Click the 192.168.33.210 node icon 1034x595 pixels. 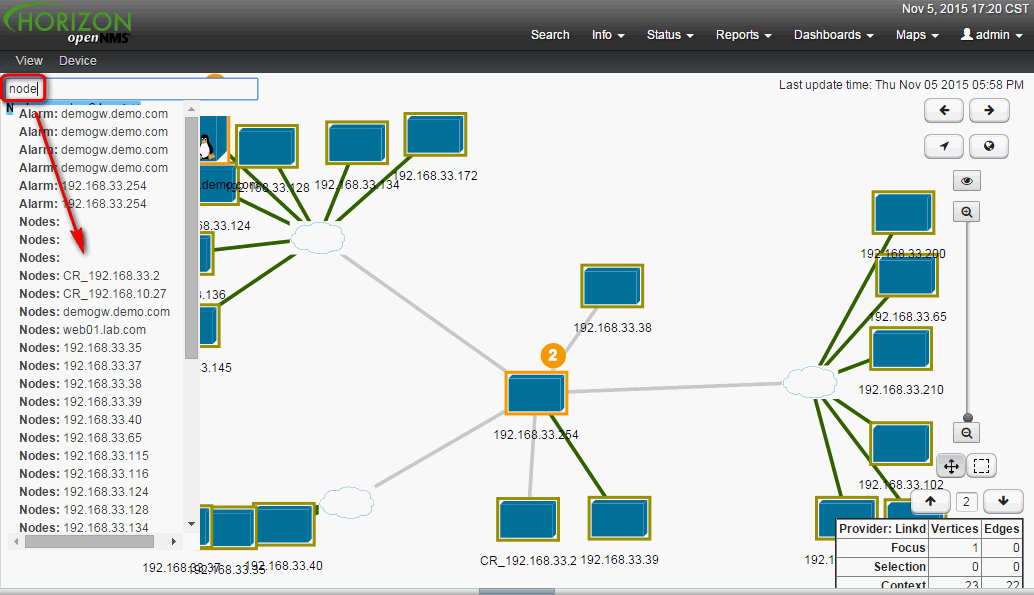[x=901, y=349]
